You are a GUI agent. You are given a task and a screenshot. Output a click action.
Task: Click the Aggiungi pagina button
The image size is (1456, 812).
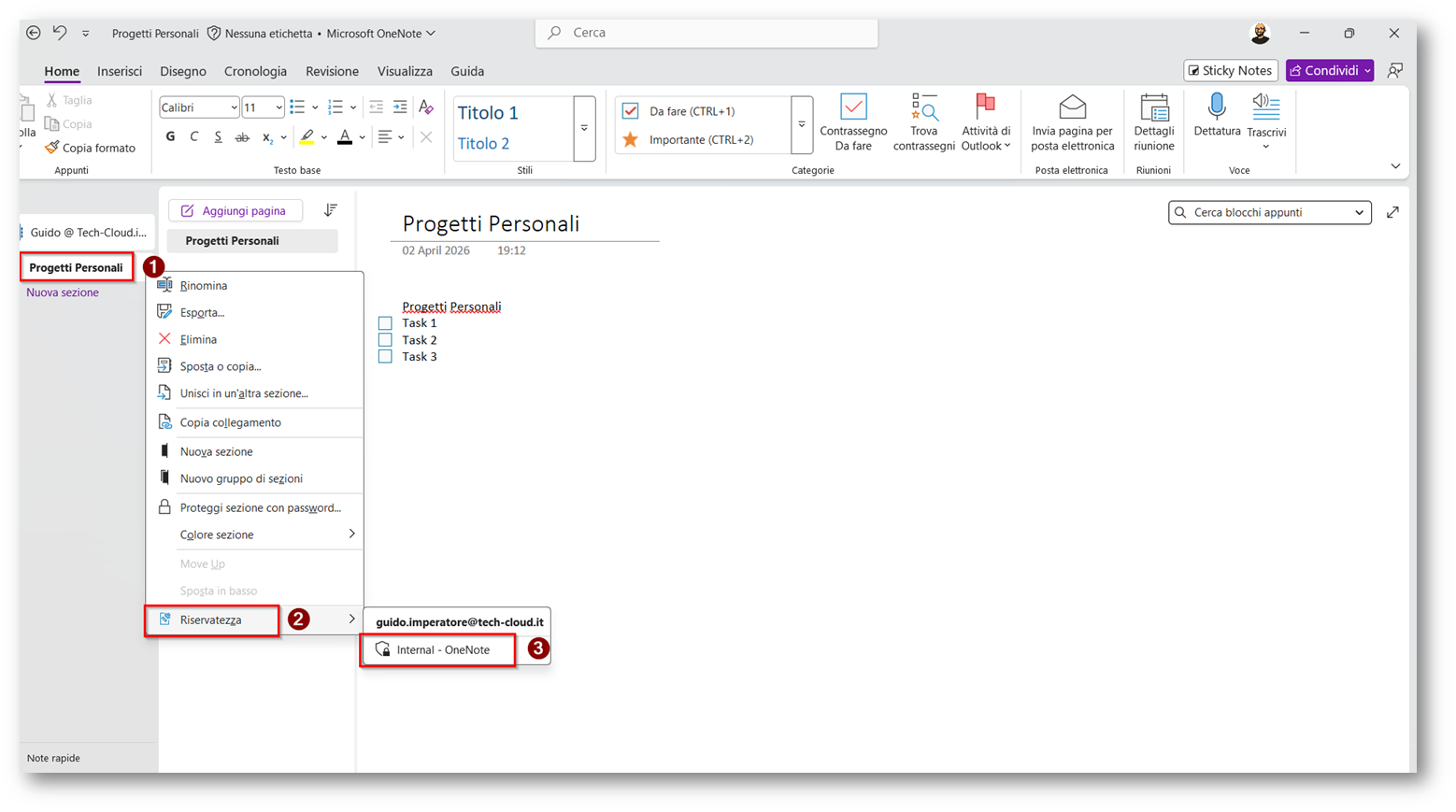(235, 210)
